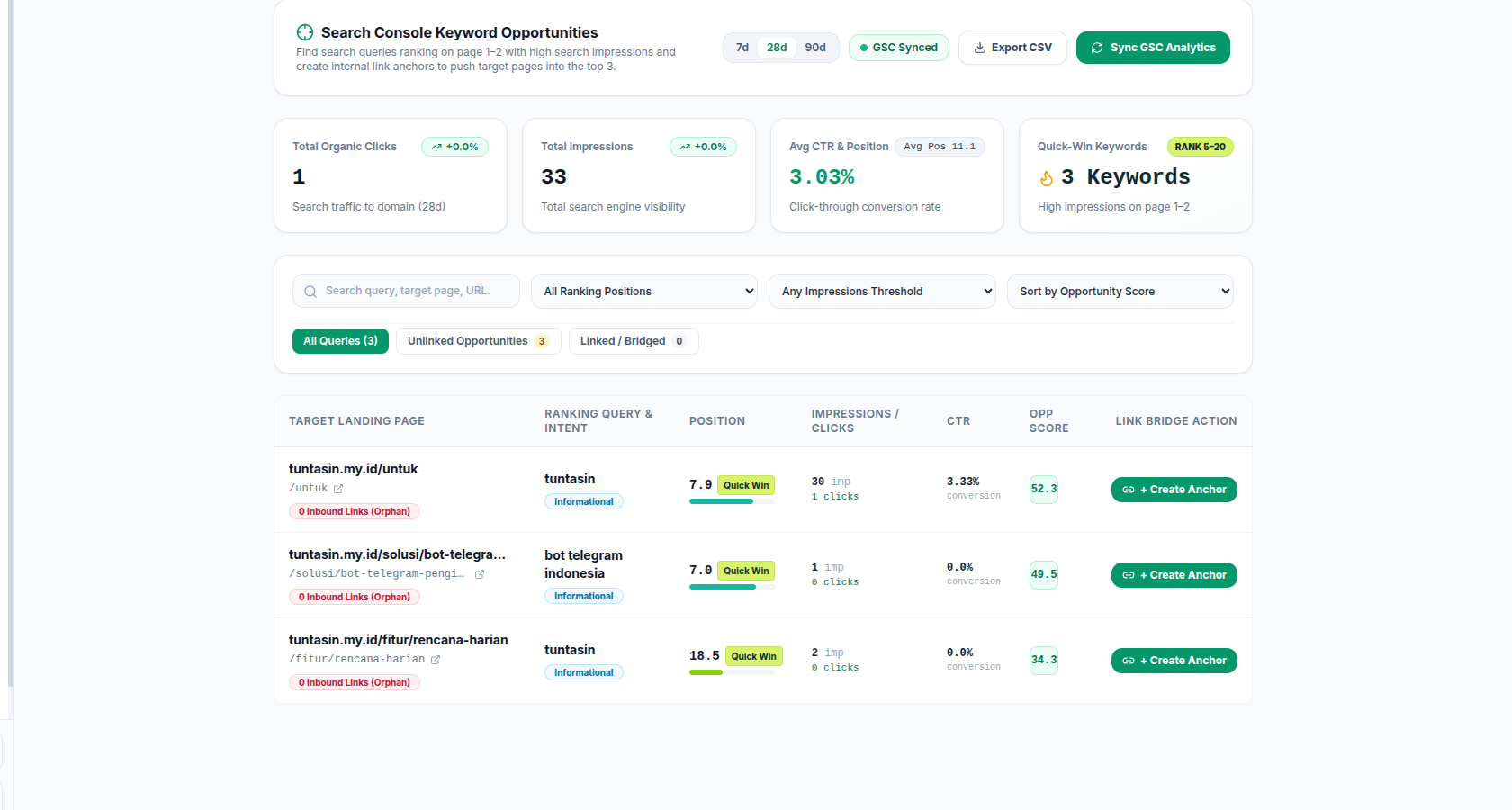Click the GSC Synced status badge
This screenshot has height=810, width=1512.
tap(899, 48)
